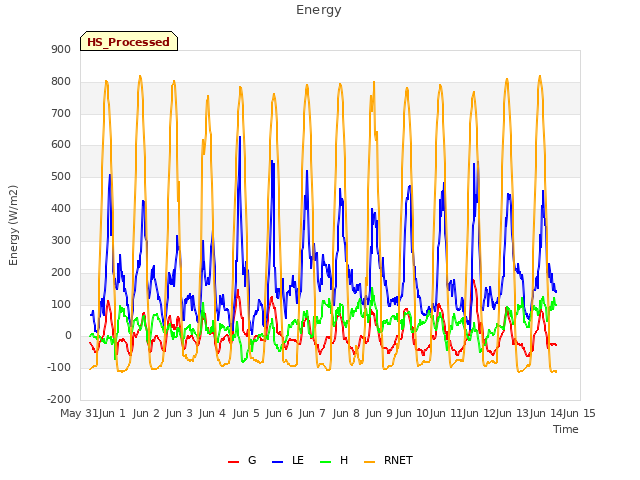The height and width of the screenshot is (480, 640).
Task: Click the G legend entry
Action: 242,460
